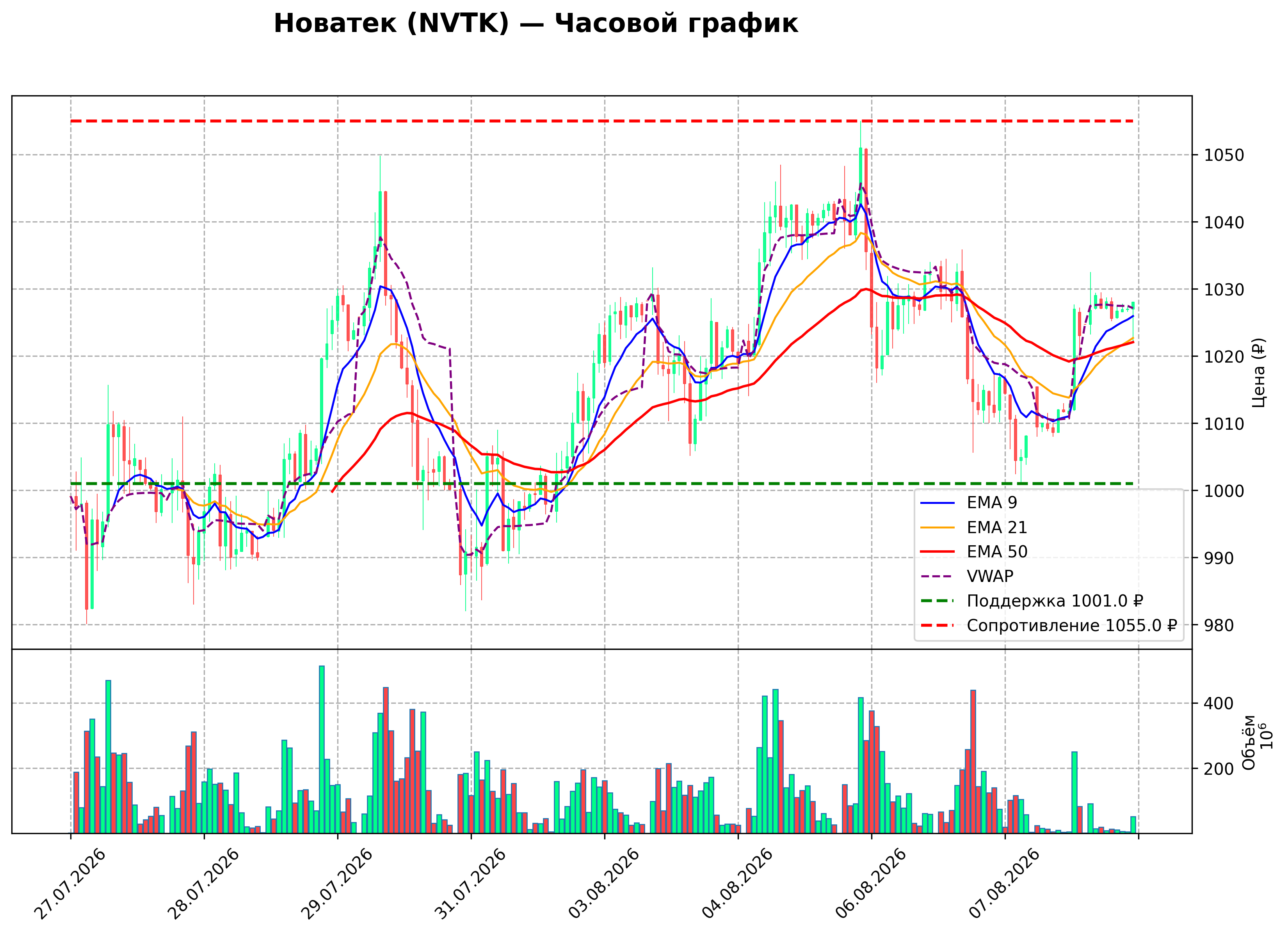Screen dimensions: 1288x934
Task: Click legend label "Поддержка 1001.0 ₽"
Action: point(1055,601)
